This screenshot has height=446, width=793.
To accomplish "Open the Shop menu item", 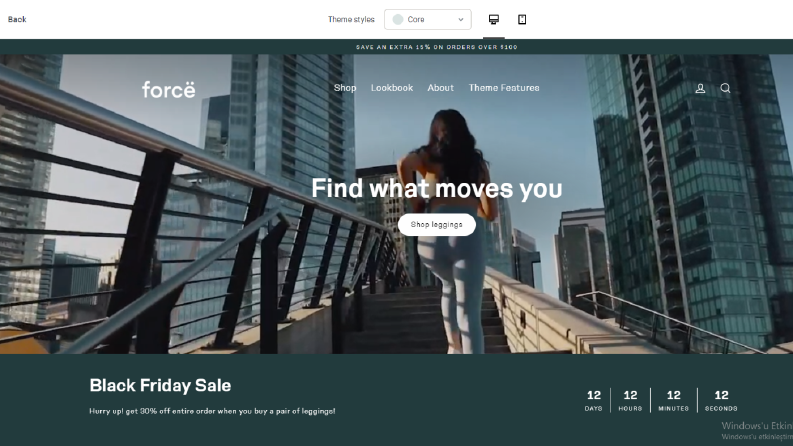I will tap(345, 87).
